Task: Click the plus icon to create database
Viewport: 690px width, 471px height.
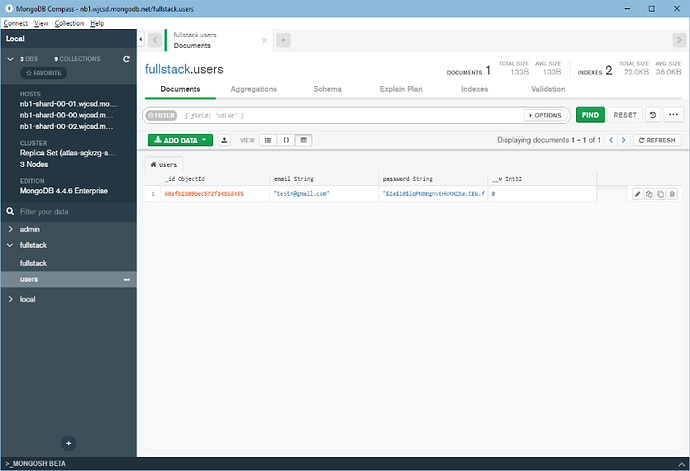Action: coord(68,442)
